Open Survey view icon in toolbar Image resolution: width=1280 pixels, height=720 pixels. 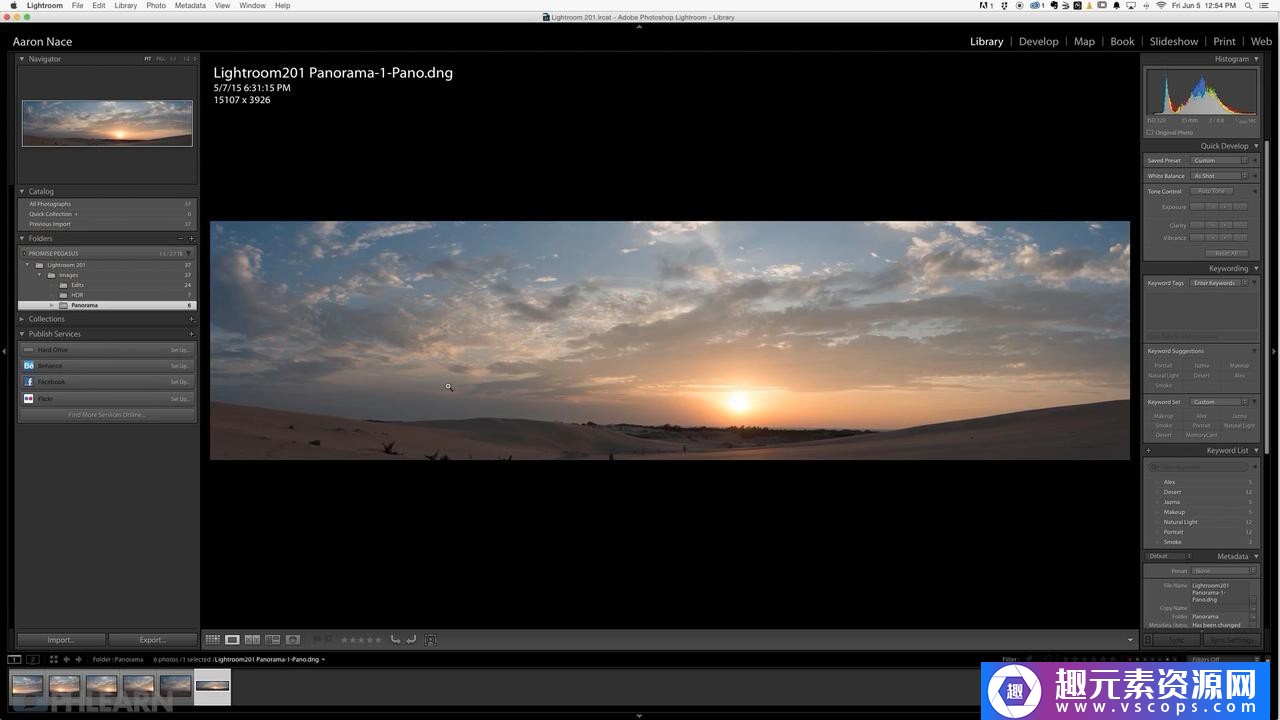tap(272, 640)
